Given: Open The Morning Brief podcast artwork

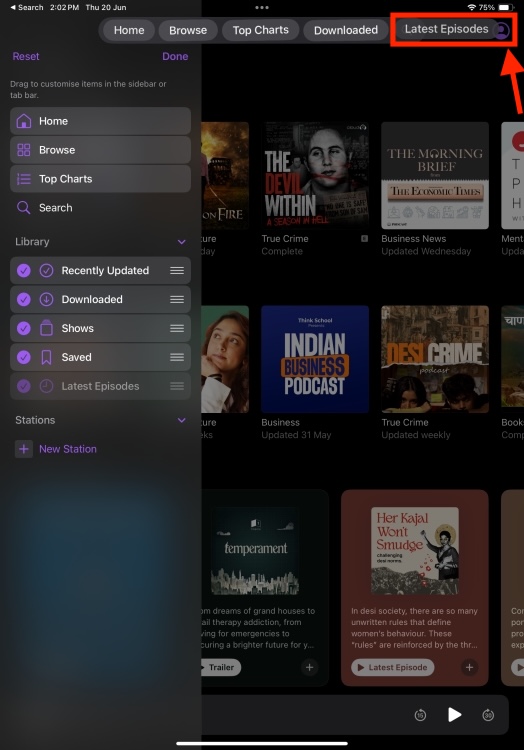Looking at the screenshot, I should click(x=435, y=176).
